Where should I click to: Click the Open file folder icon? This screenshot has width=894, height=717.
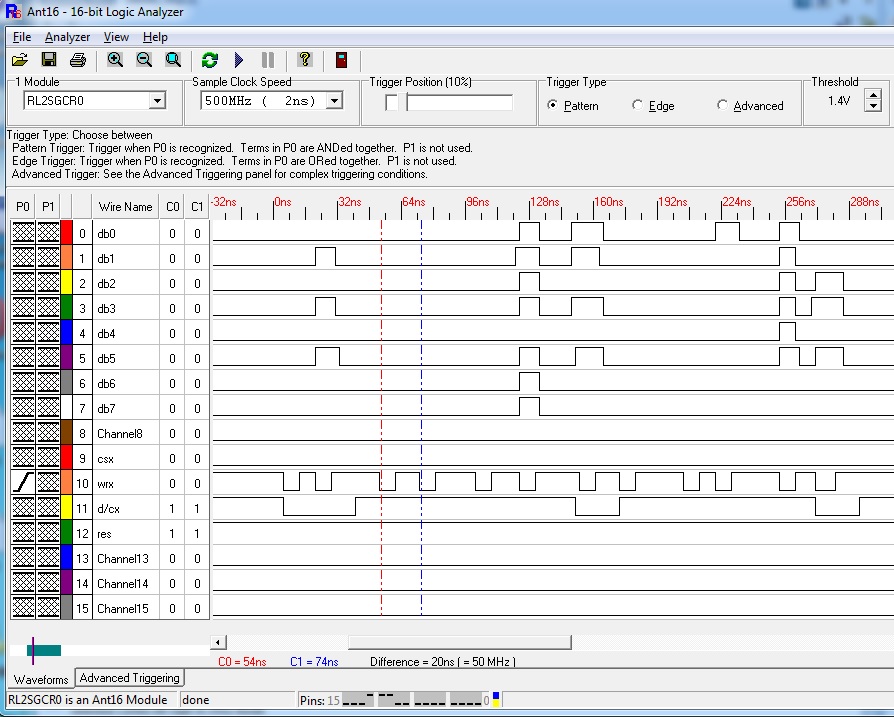point(19,60)
